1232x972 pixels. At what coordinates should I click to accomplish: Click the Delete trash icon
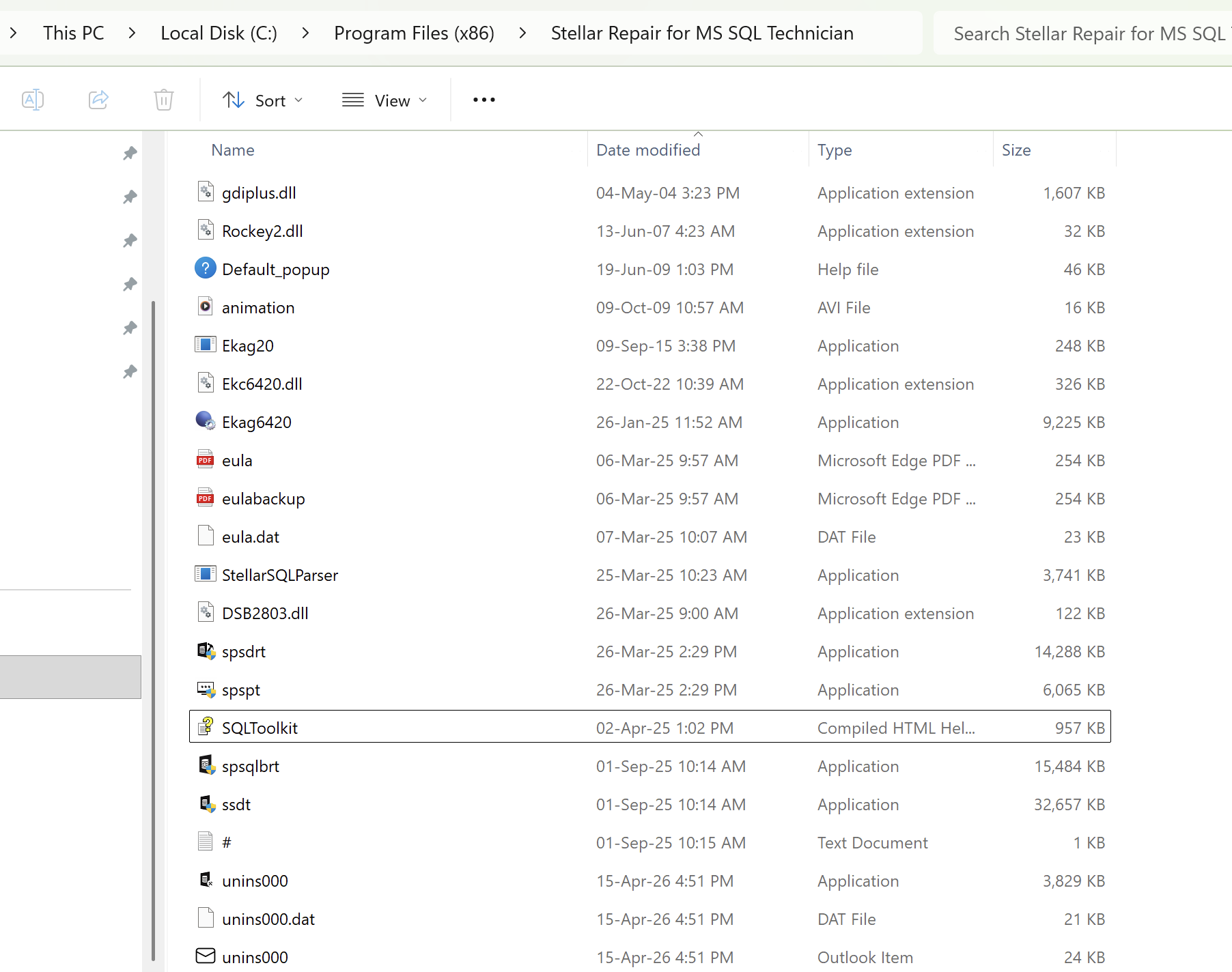pos(164,100)
